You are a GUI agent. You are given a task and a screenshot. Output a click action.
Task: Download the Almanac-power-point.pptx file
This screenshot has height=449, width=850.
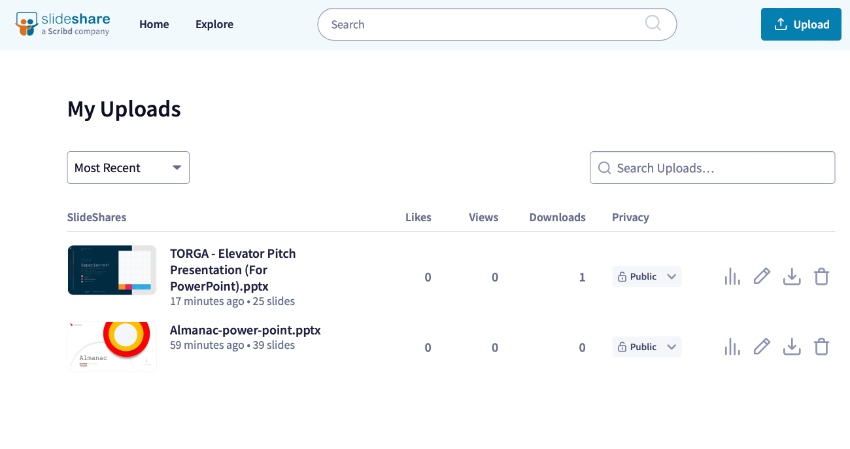tap(791, 347)
